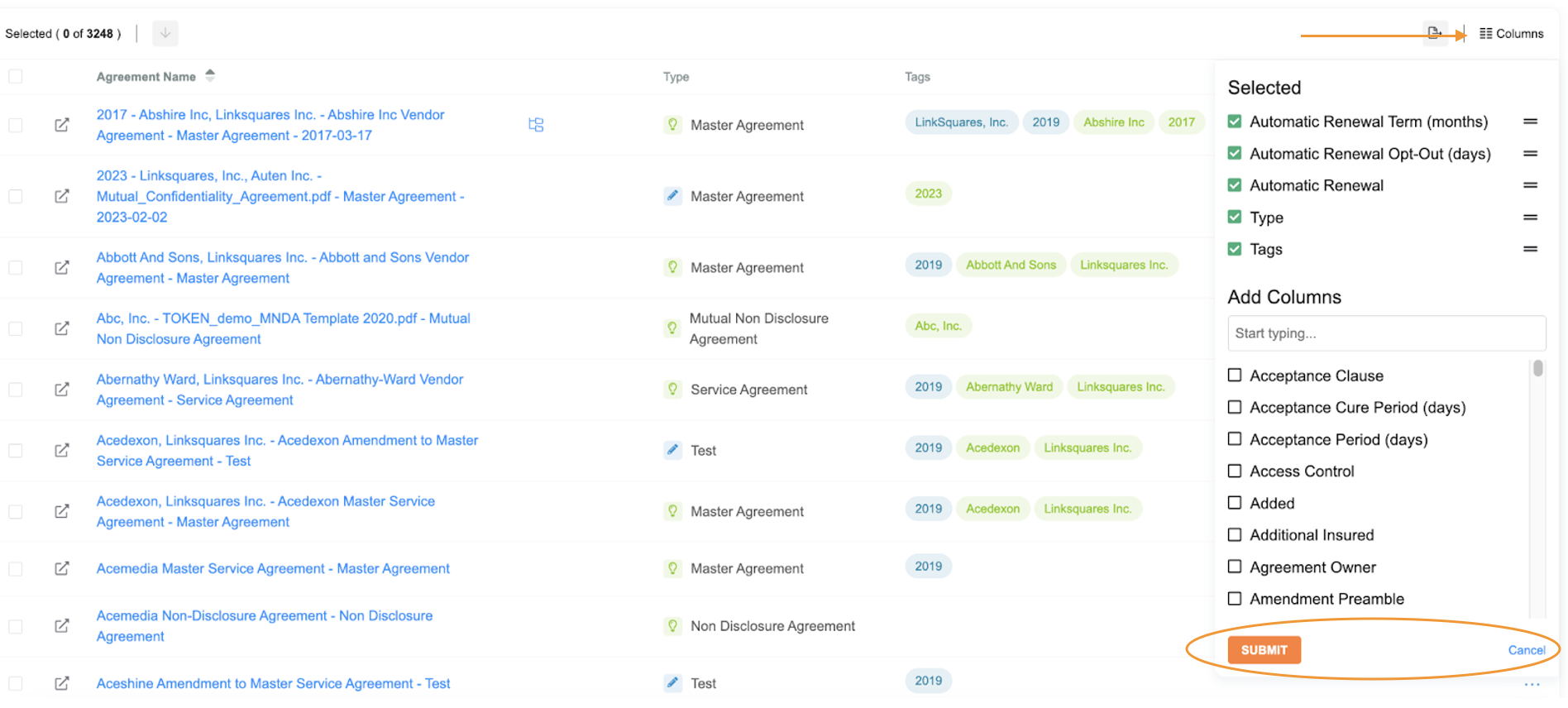The width and height of the screenshot is (1568, 708).
Task: Click the three-dot more options icon
Action: 1532,685
